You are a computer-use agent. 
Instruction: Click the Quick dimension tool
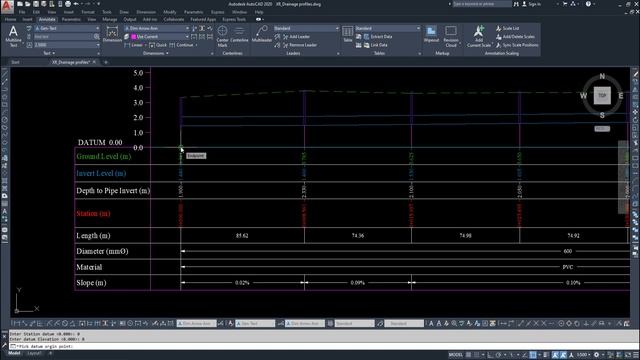[x=158, y=45]
